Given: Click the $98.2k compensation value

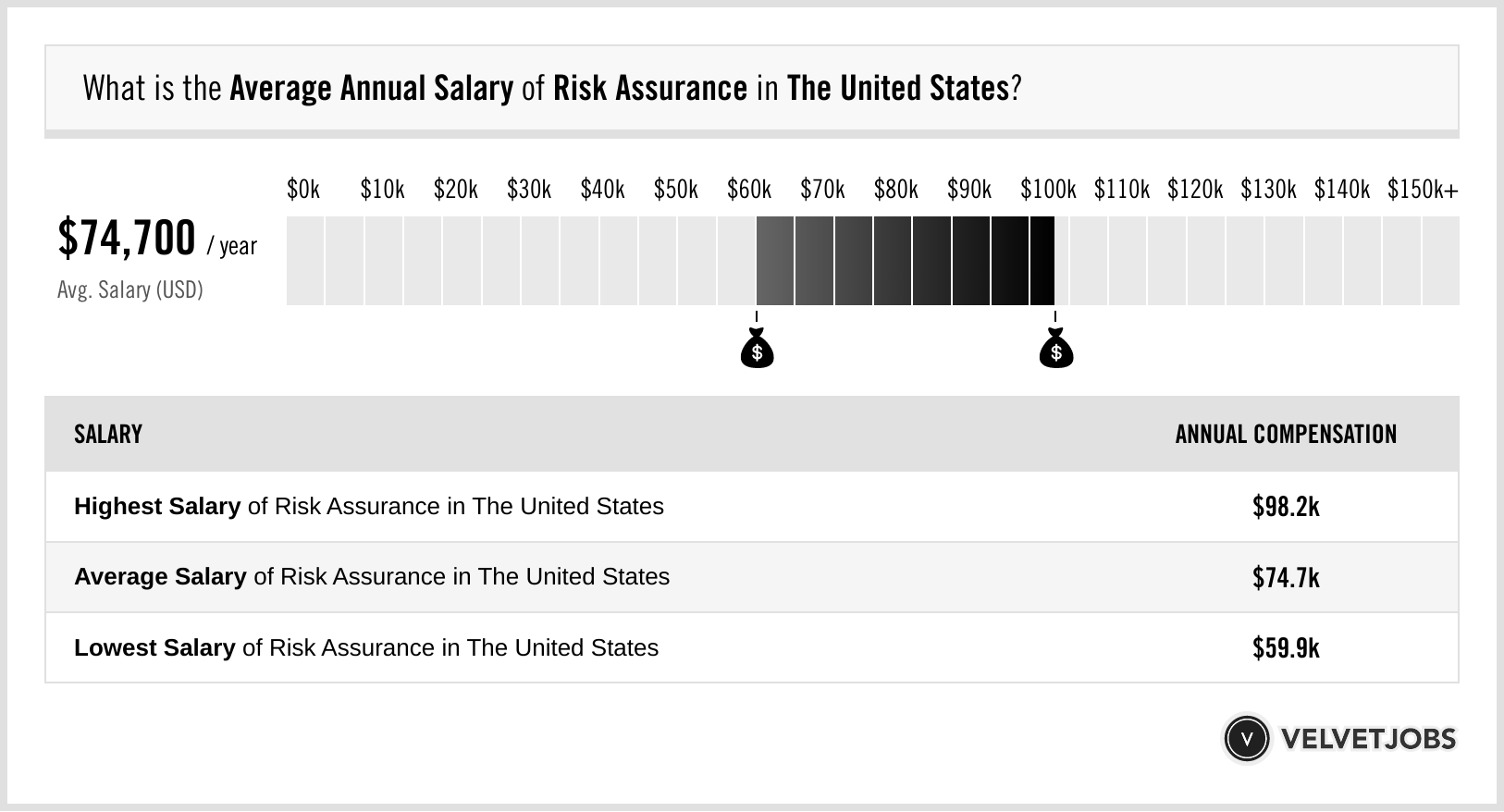Looking at the screenshot, I should tap(1286, 507).
